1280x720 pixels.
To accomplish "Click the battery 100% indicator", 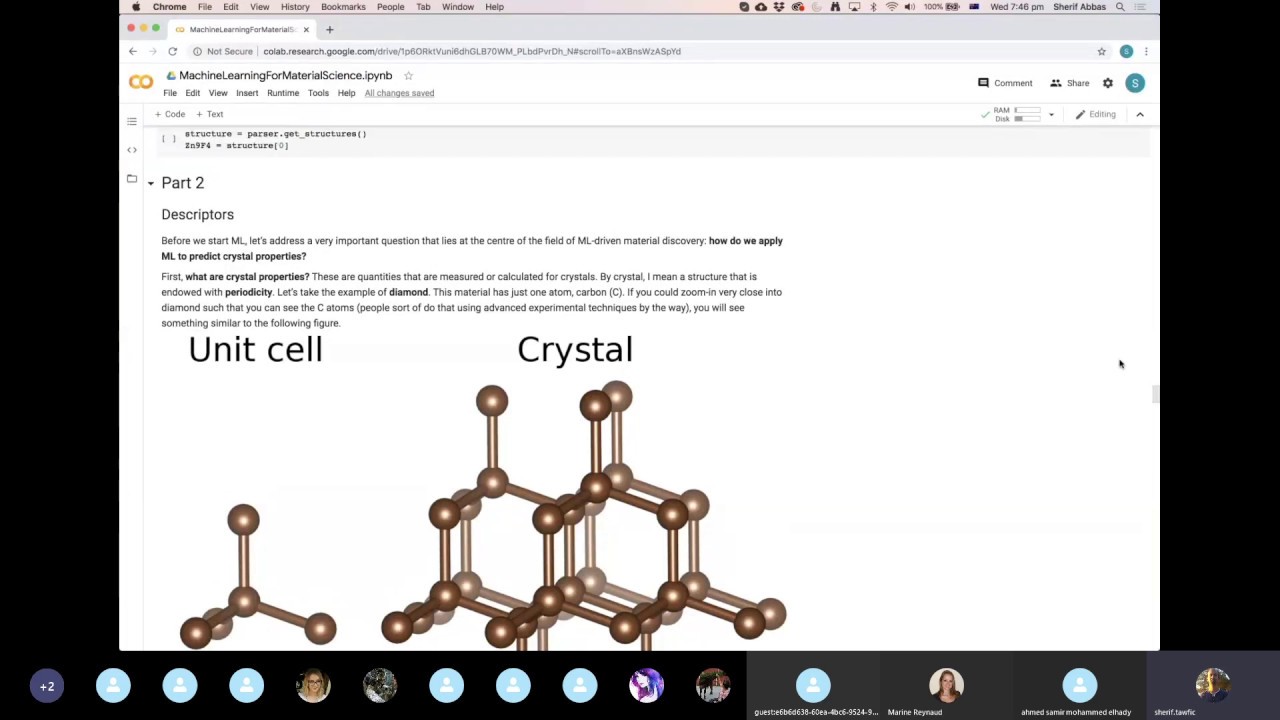I will tap(942, 7).
